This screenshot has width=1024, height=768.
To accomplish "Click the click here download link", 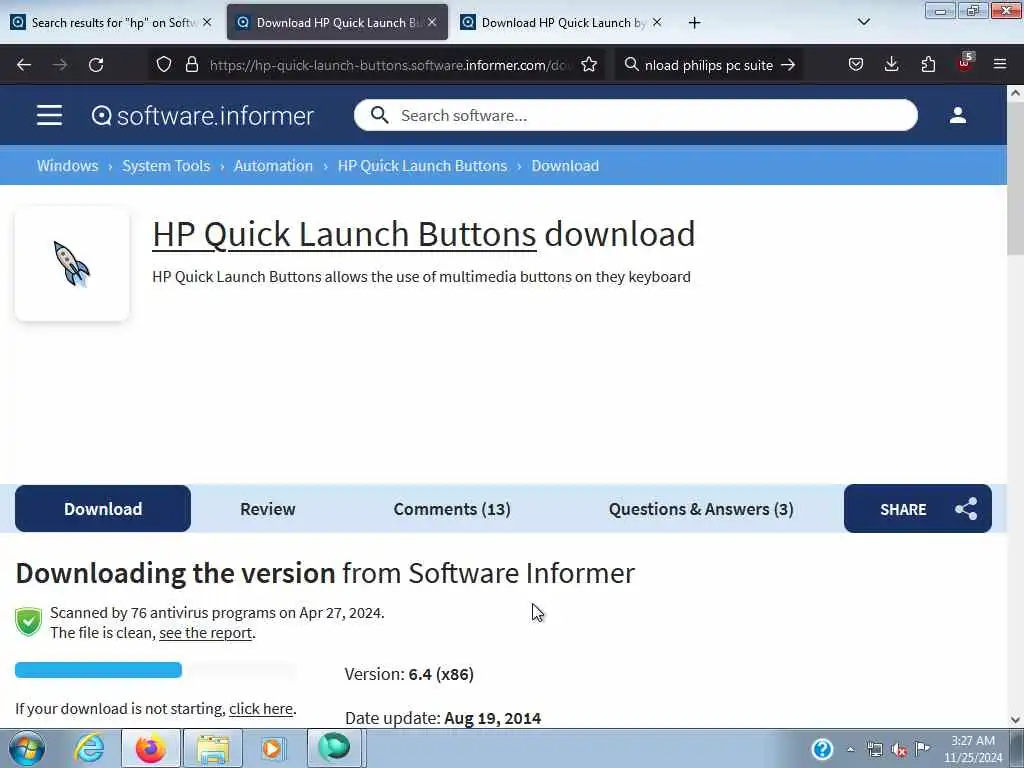I will (x=261, y=709).
